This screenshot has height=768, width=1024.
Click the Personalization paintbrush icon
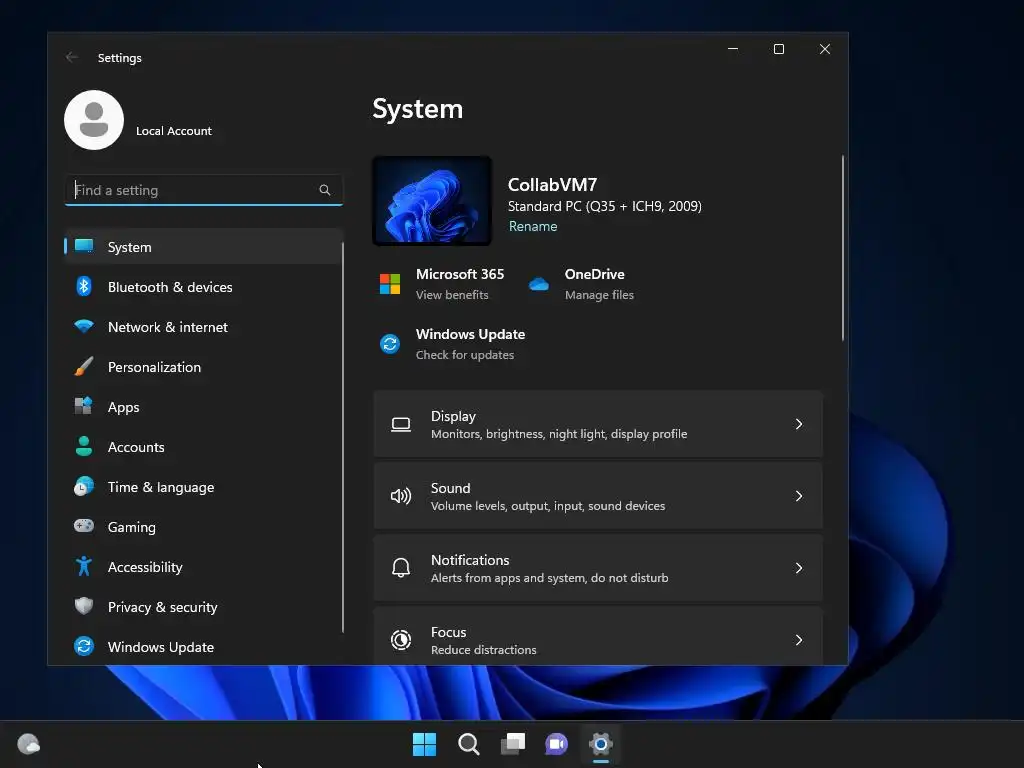(x=84, y=366)
